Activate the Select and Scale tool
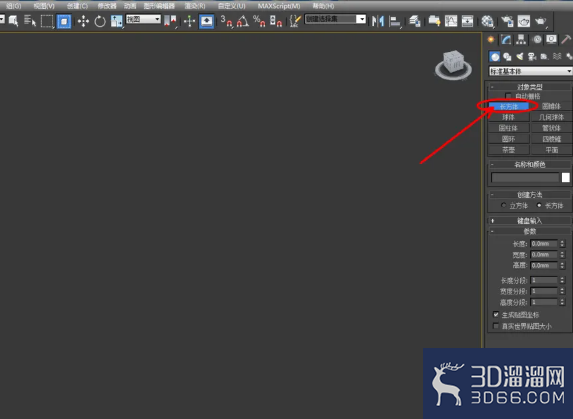 117,21
